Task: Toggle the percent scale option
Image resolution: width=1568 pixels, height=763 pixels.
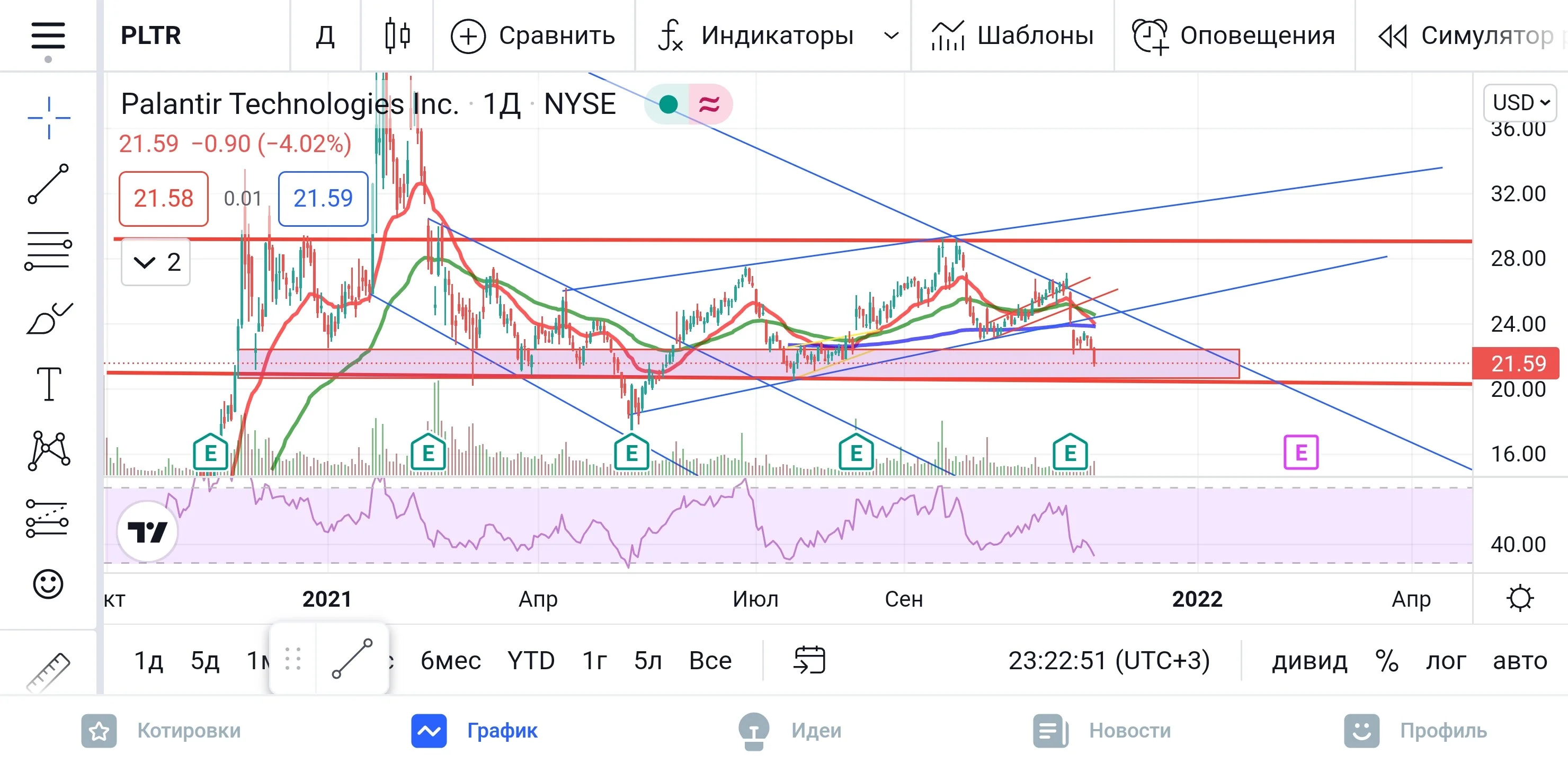Action: pyautogui.click(x=1387, y=661)
